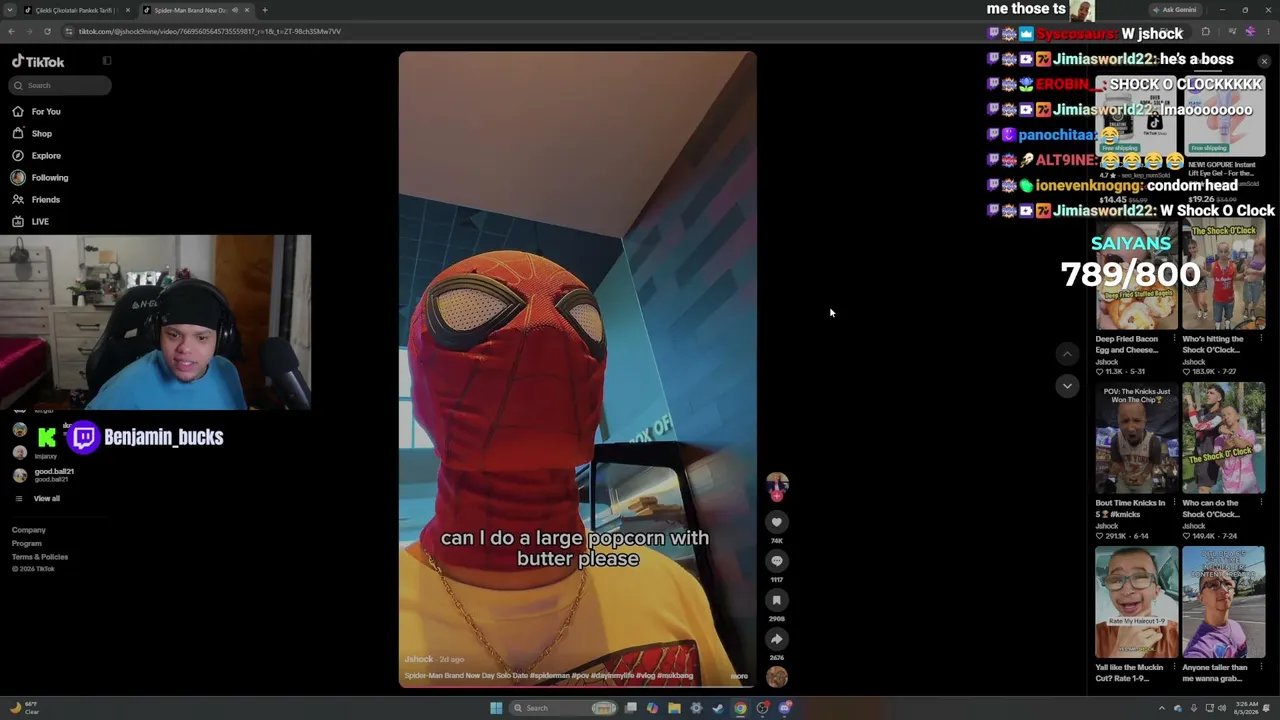1280x720 pixels.
Task: Expand the Company footer section
Action: pyautogui.click(x=29, y=530)
